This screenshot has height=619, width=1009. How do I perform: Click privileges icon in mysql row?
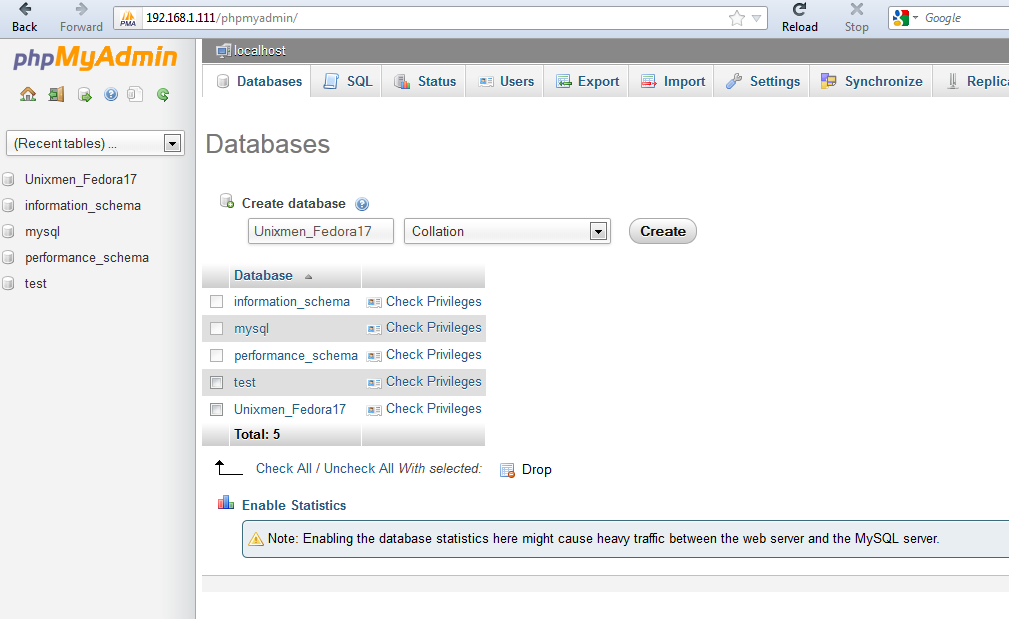point(374,329)
